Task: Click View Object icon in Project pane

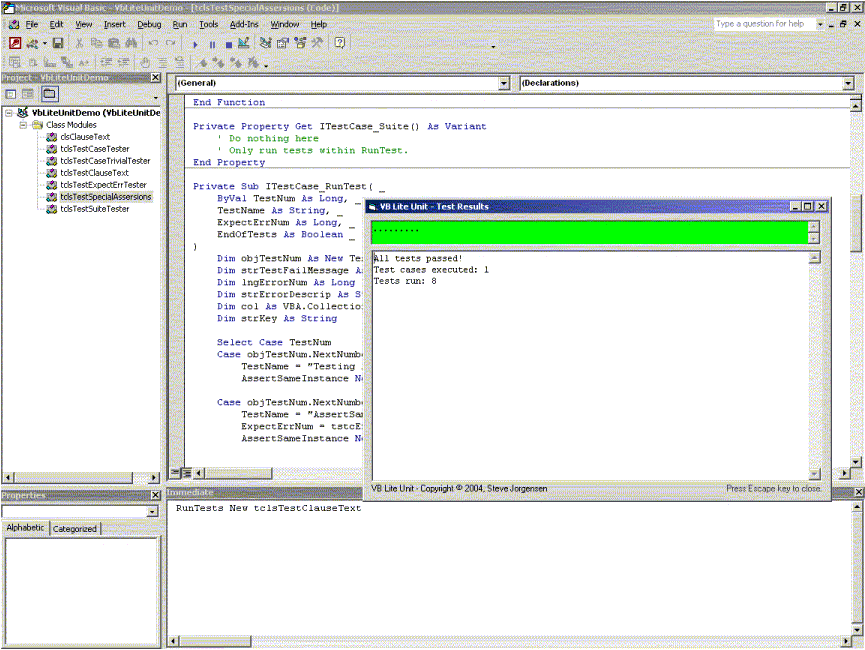Action: tap(28, 94)
